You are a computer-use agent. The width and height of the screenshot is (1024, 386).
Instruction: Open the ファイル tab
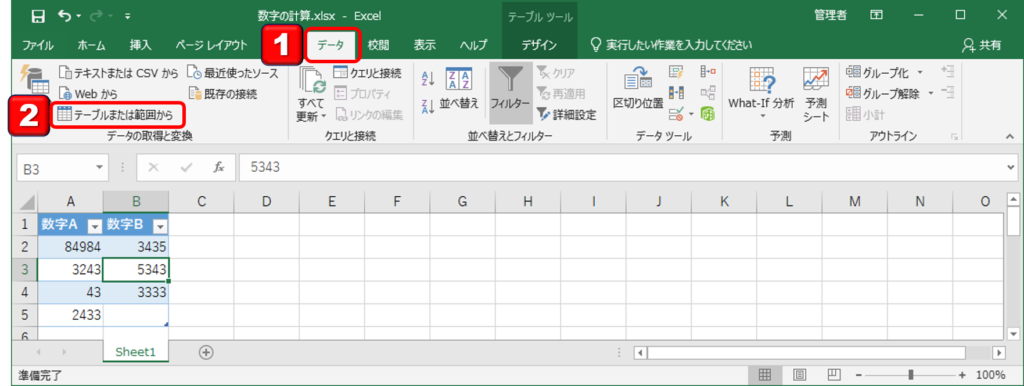point(38,45)
